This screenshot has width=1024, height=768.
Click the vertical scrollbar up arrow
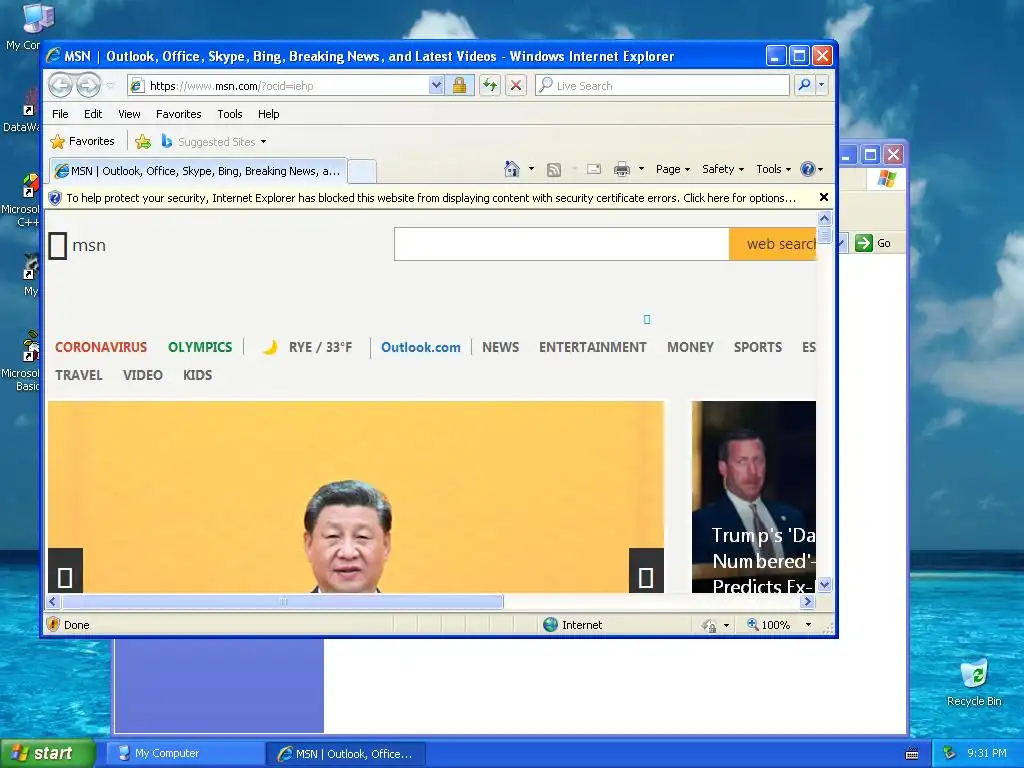coord(824,219)
